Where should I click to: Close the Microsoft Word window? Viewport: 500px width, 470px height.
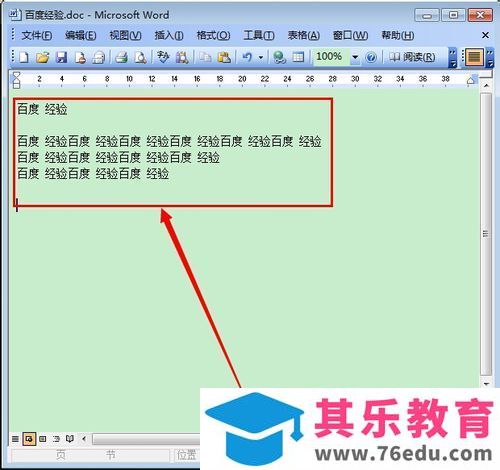(480, 15)
